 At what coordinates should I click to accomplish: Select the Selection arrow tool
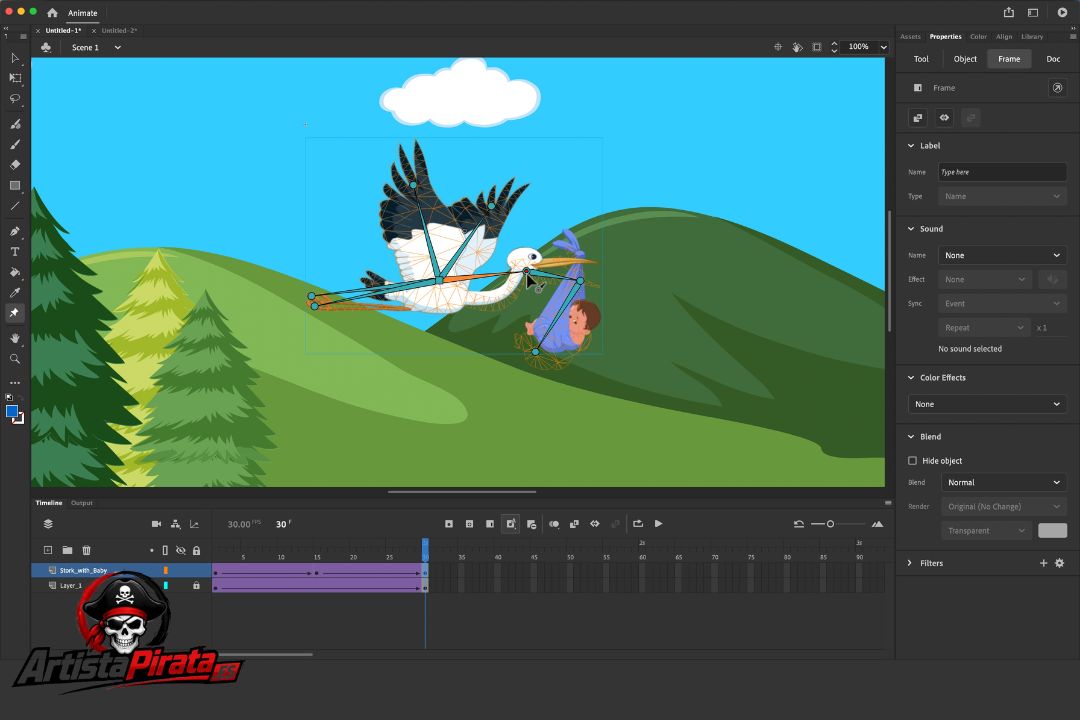click(x=14, y=58)
